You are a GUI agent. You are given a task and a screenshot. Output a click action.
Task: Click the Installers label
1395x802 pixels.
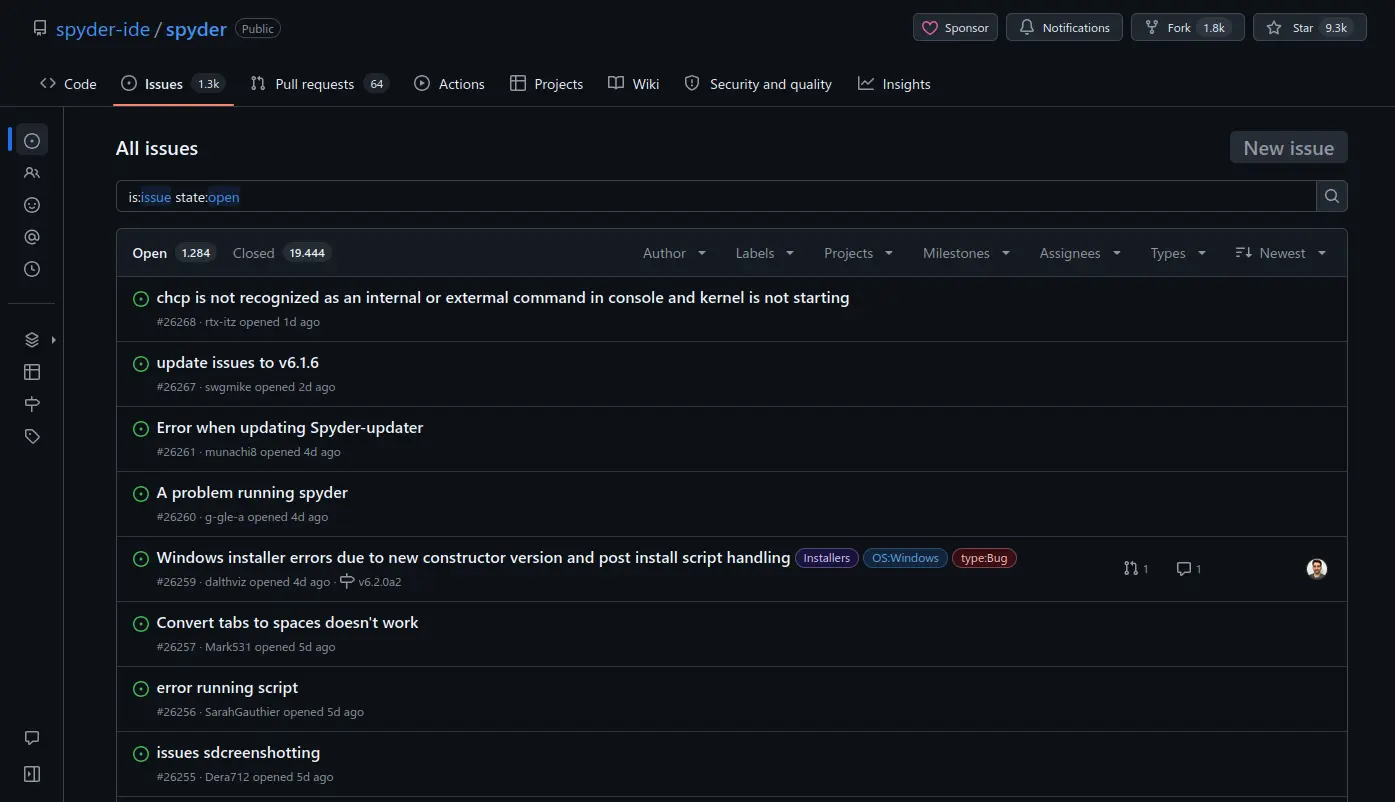pyautogui.click(x=827, y=558)
